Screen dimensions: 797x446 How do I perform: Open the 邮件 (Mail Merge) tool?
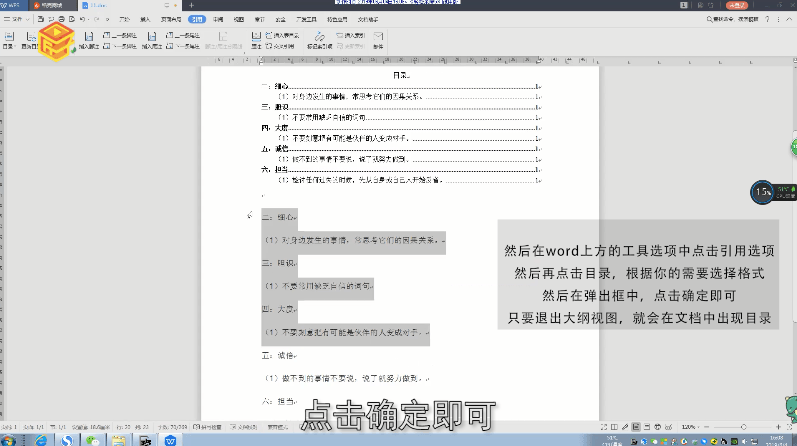378,39
